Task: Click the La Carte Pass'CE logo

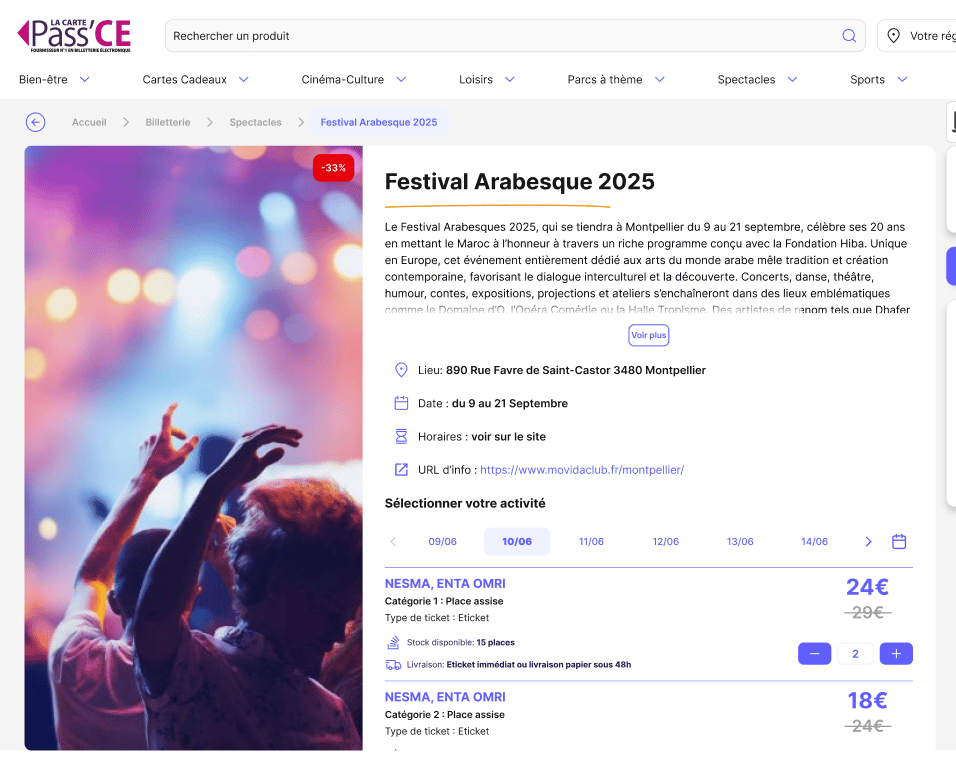Action: pos(74,34)
